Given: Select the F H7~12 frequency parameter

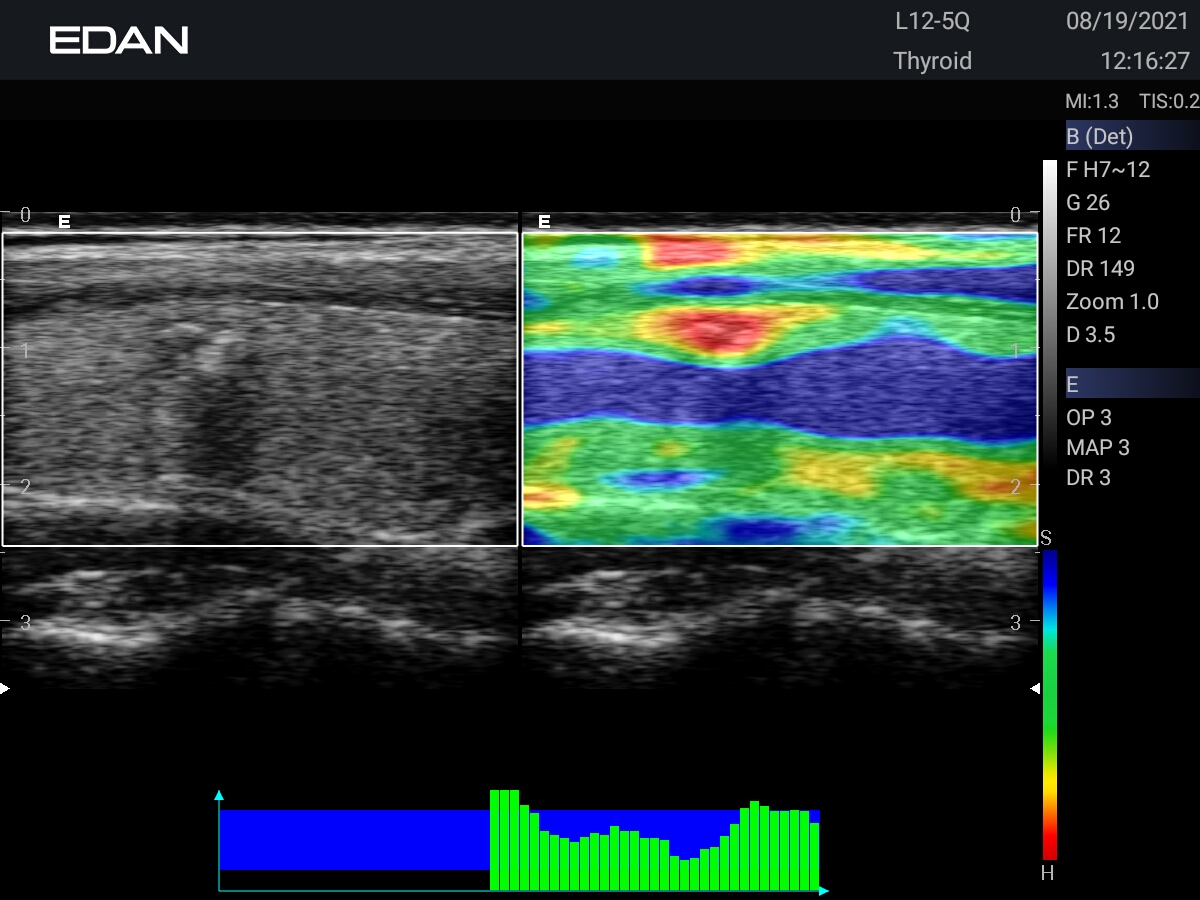Looking at the screenshot, I should [x=1108, y=170].
